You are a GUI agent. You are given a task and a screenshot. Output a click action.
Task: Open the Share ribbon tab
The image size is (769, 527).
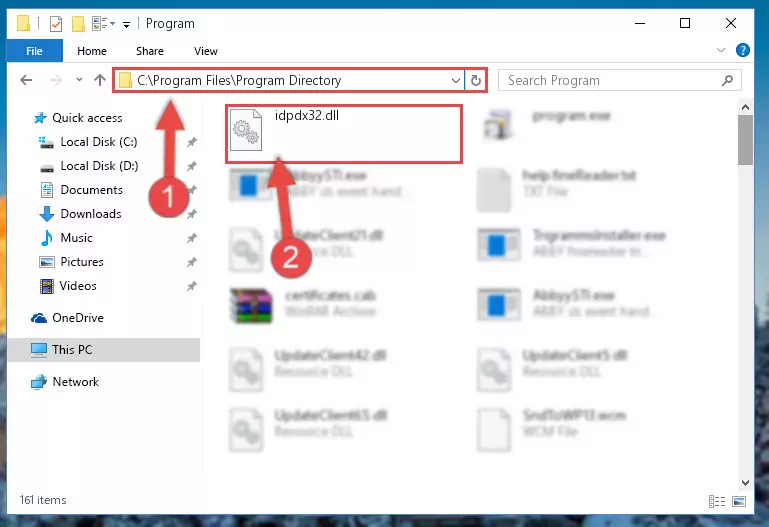150,51
